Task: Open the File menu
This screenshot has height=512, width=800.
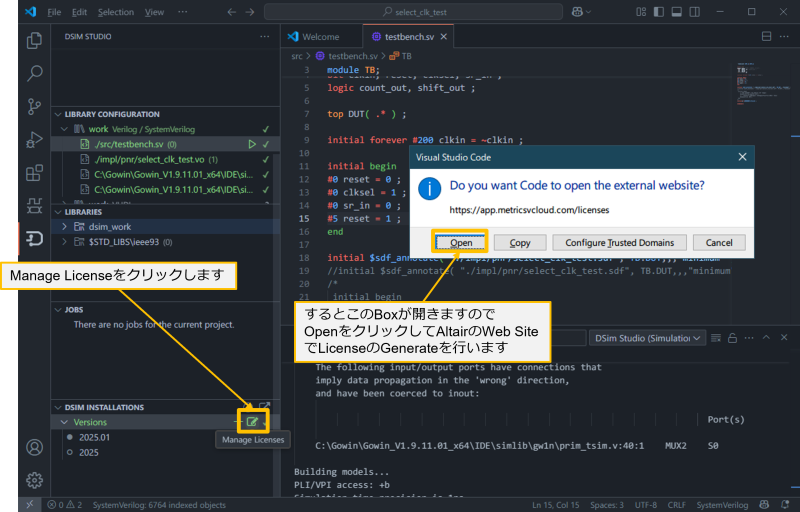Action: [x=54, y=12]
